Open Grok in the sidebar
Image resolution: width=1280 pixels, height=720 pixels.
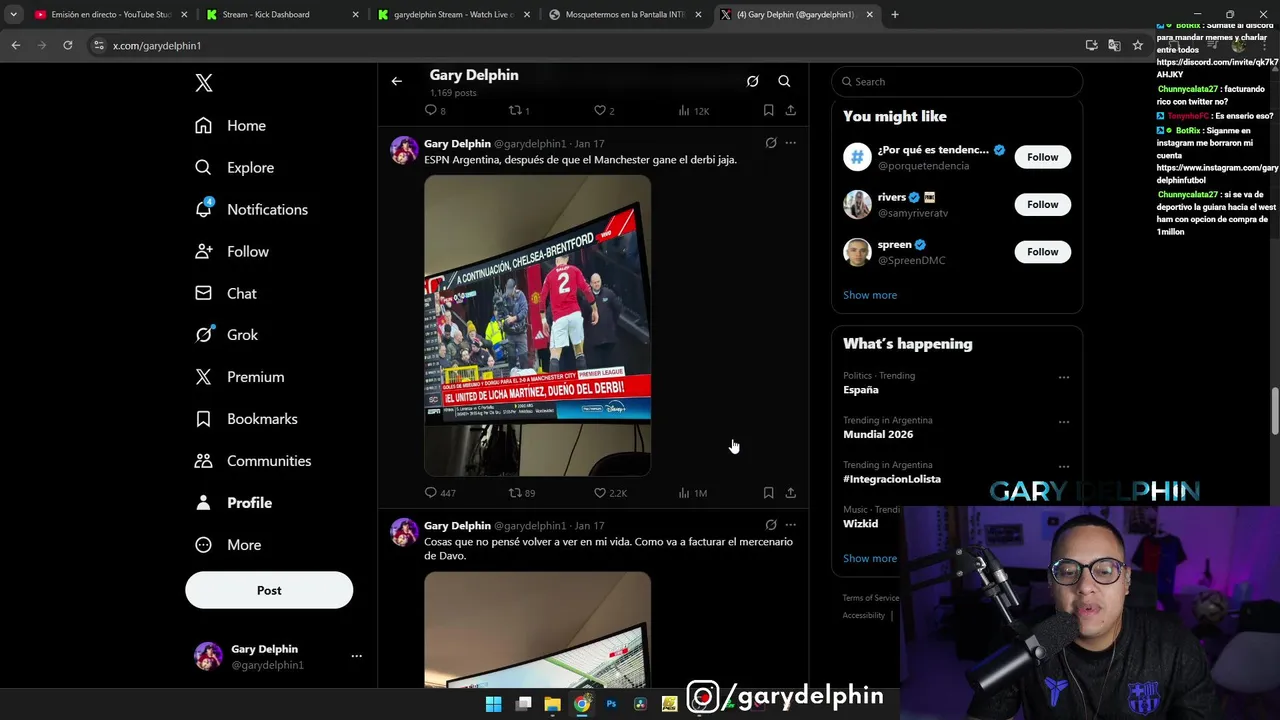[227, 335]
